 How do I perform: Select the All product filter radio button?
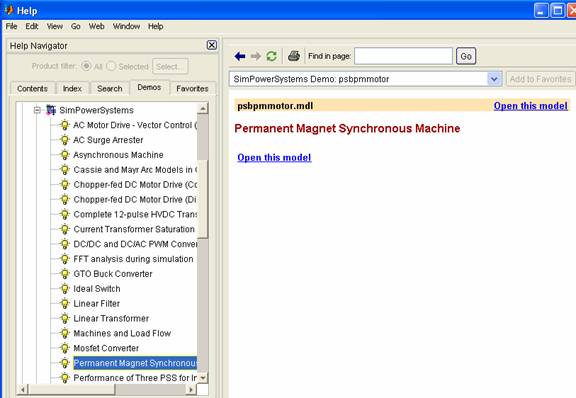86,66
